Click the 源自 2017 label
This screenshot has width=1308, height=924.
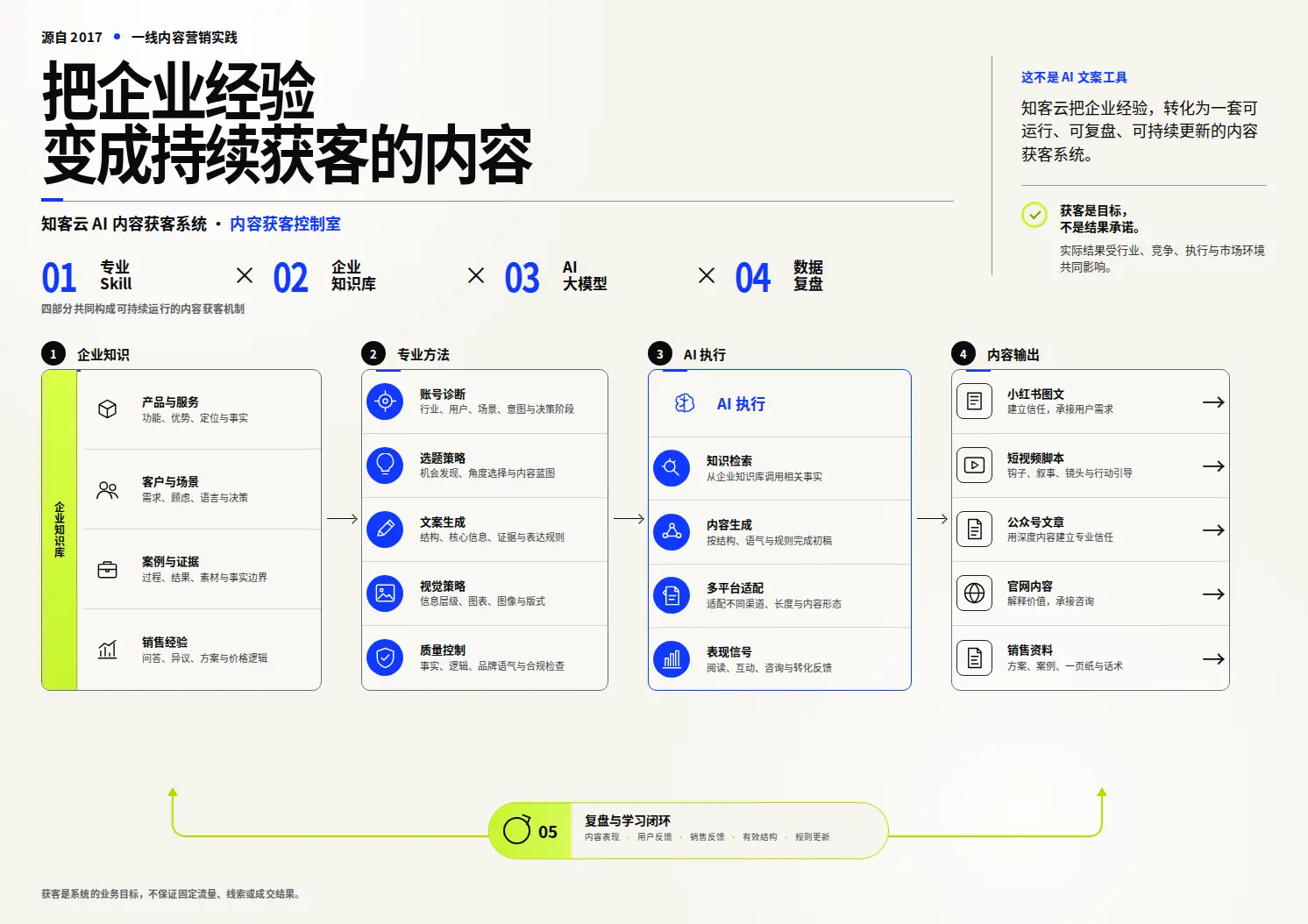72,37
